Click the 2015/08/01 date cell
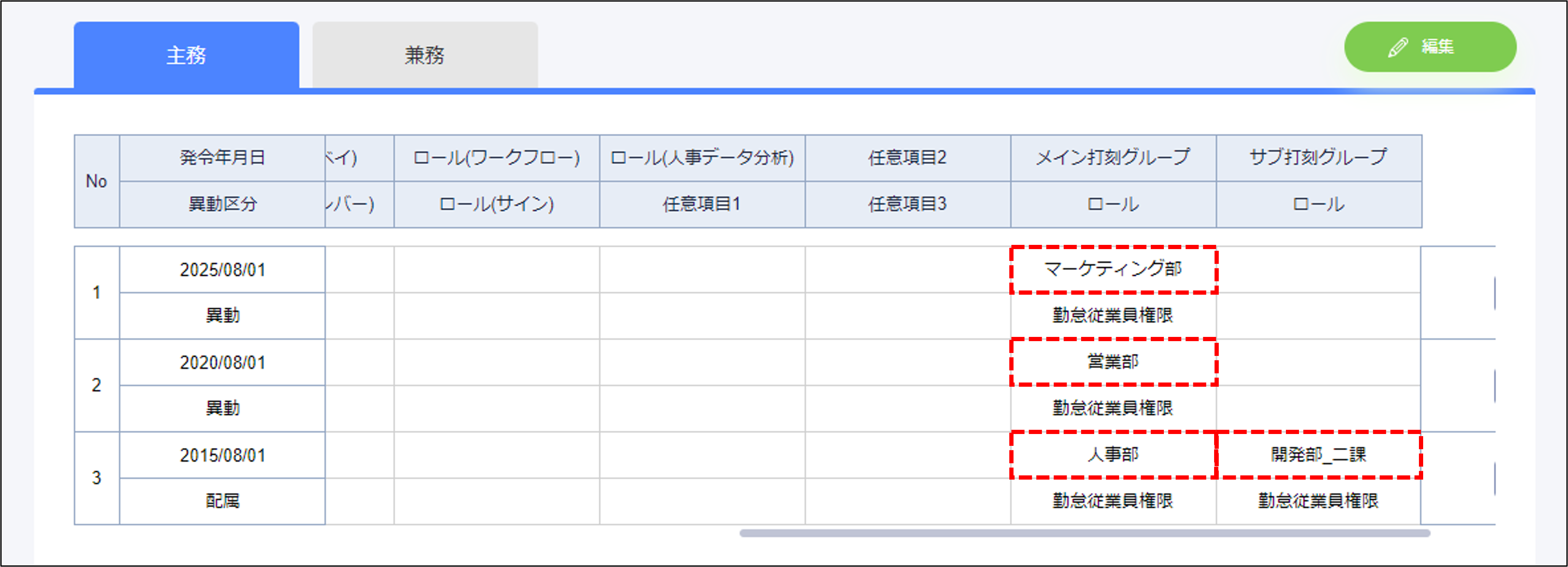This screenshot has width=1568, height=567. pyautogui.click(x=222, y=455)
